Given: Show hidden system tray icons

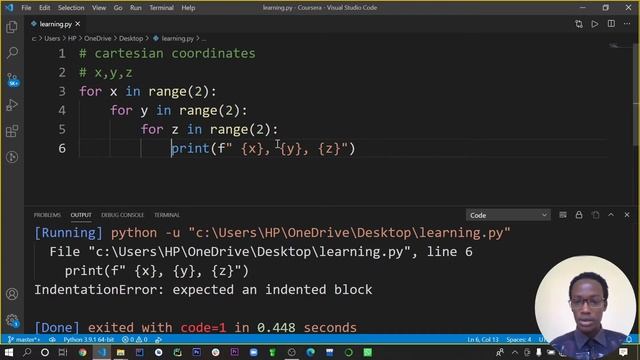Looking at the screenshot, I should point(515,352).
